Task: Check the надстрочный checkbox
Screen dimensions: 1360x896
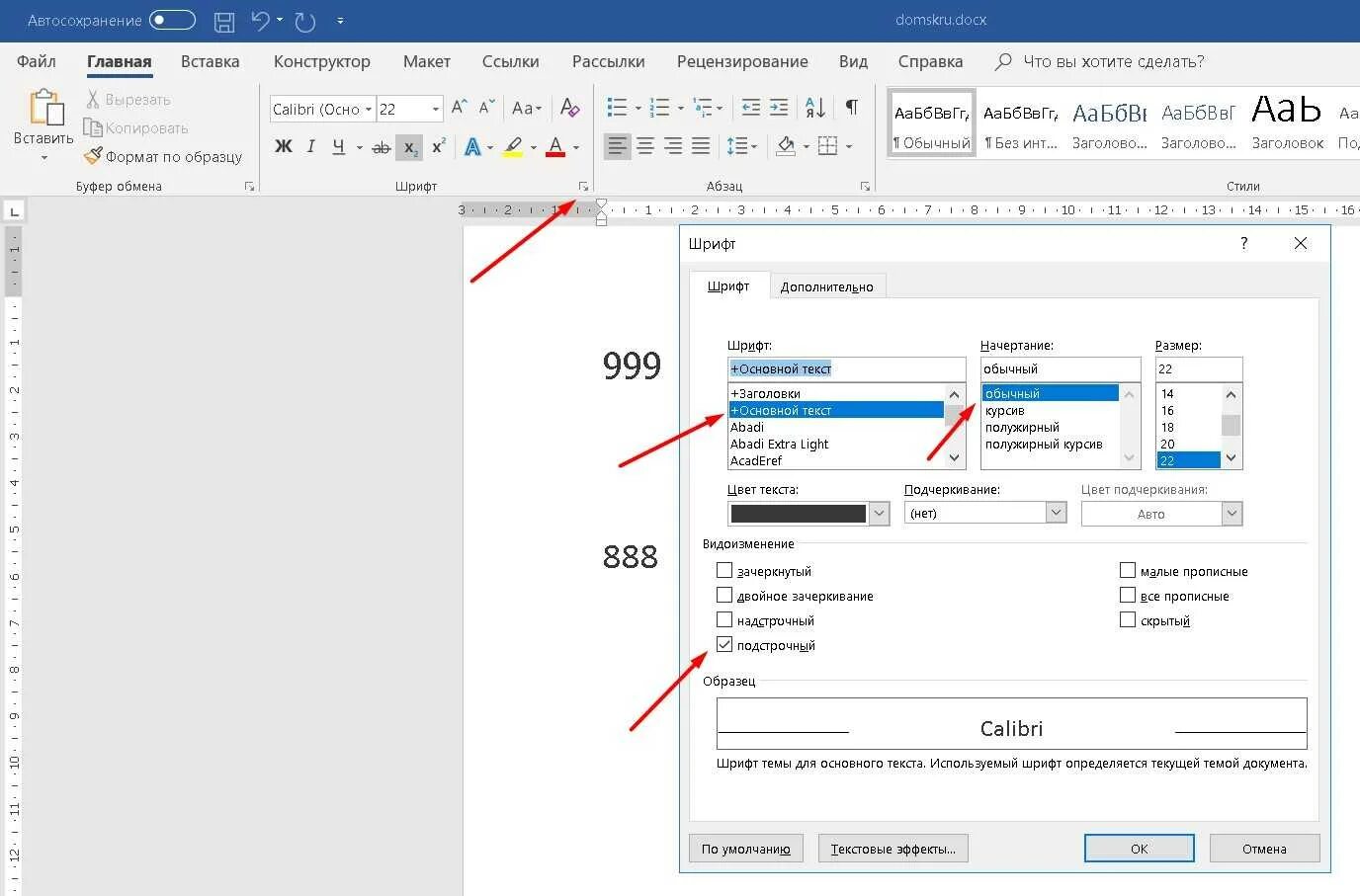Action: [x=724, y=619]
